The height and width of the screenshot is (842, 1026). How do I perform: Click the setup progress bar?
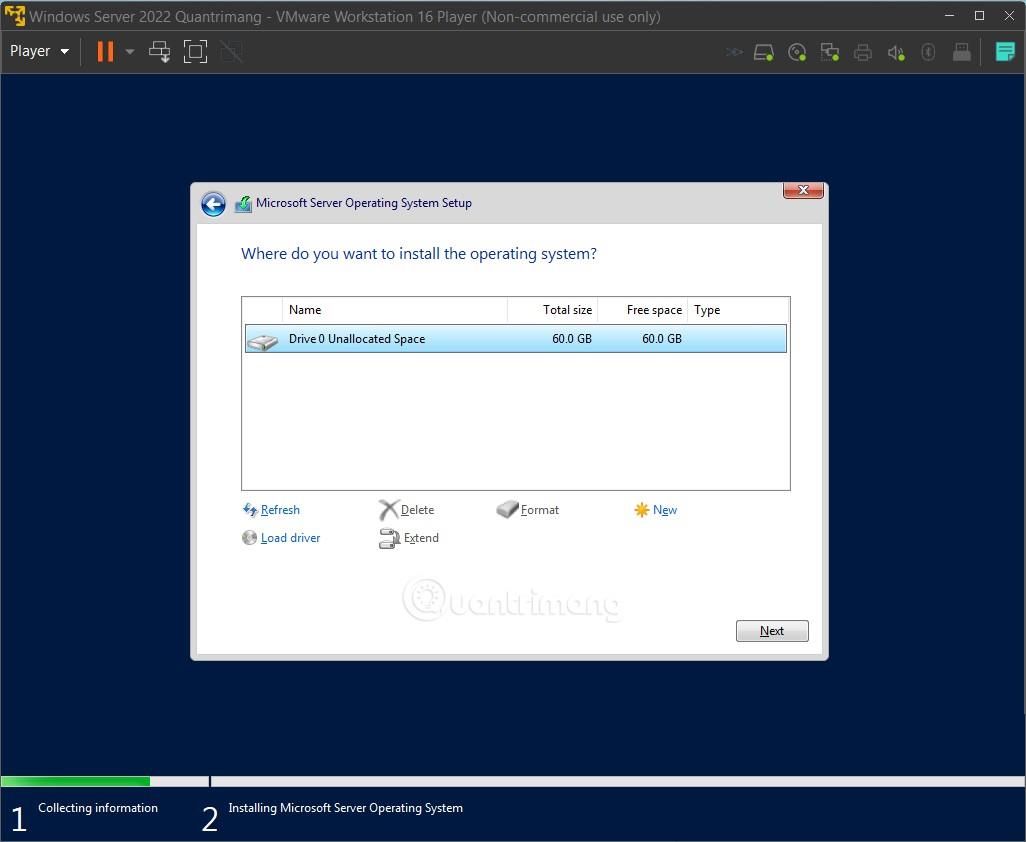point(512,781)
